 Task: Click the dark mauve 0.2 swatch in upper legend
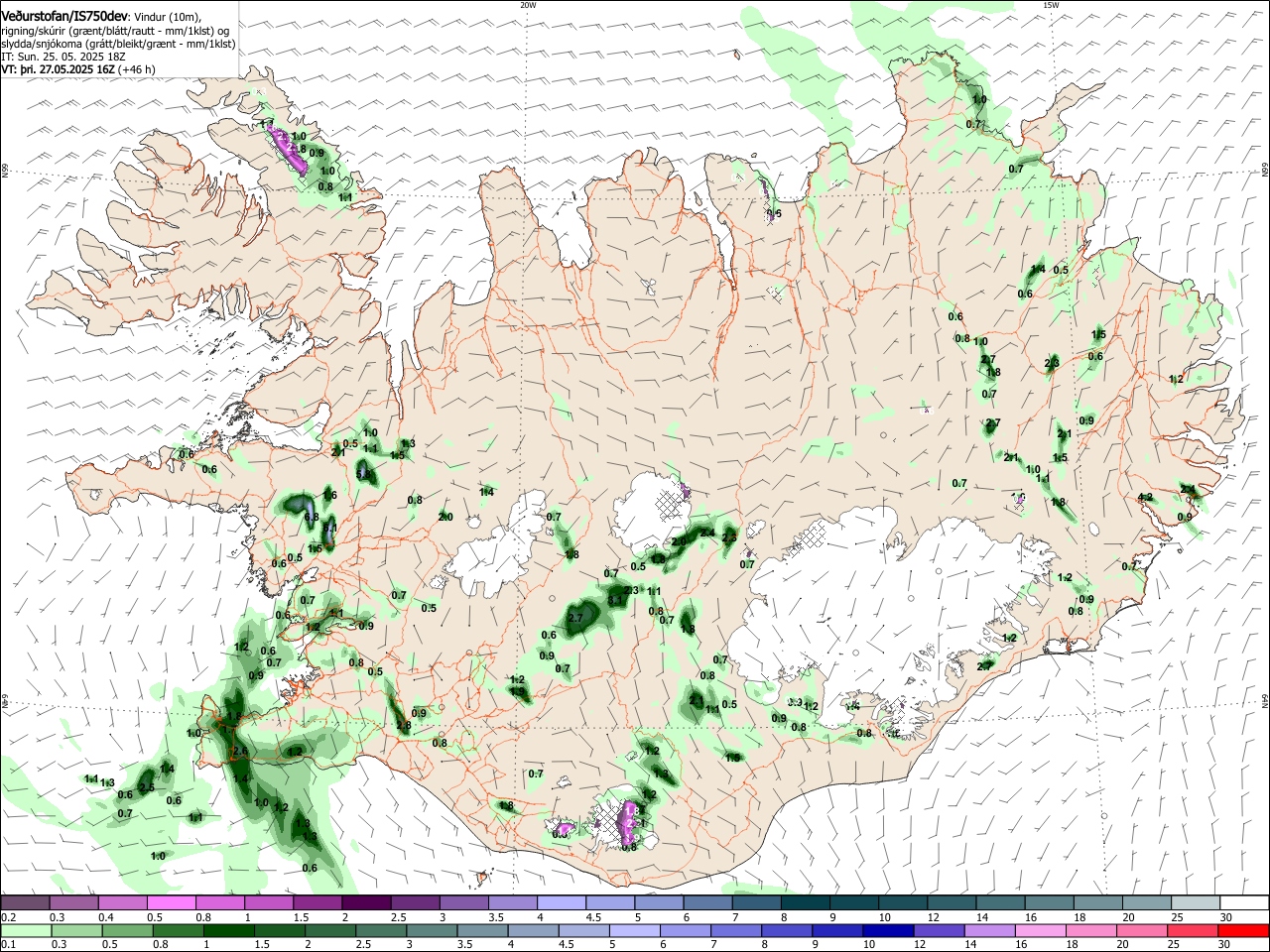click(26, 903)
